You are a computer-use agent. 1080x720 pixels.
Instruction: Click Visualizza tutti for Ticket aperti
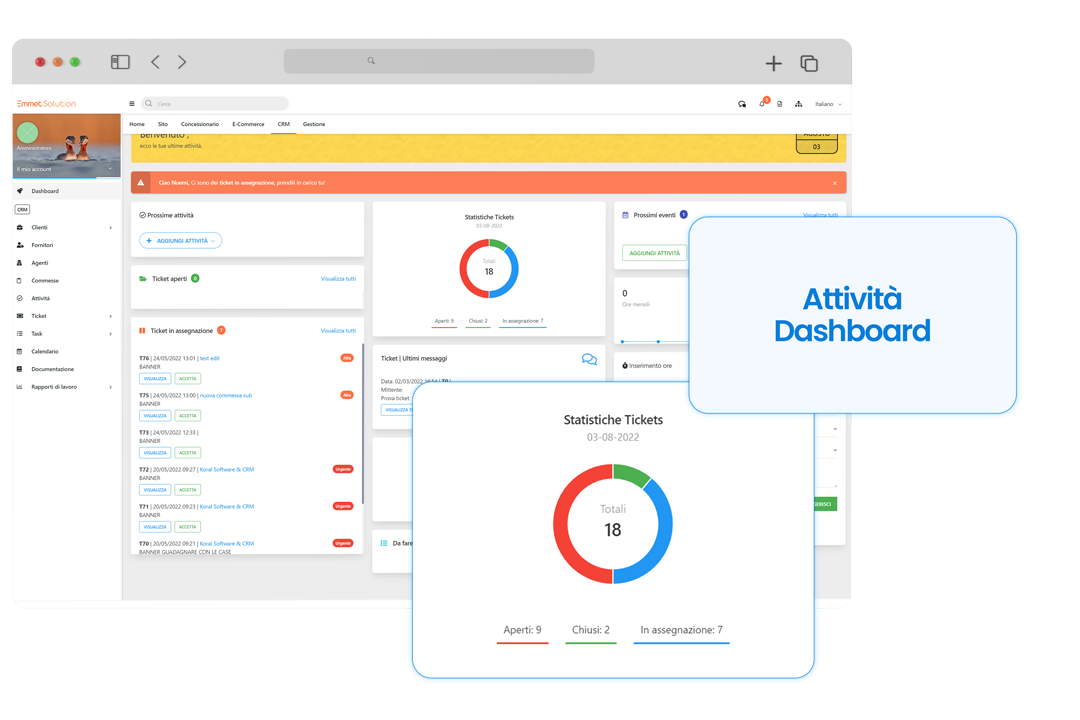338,279
